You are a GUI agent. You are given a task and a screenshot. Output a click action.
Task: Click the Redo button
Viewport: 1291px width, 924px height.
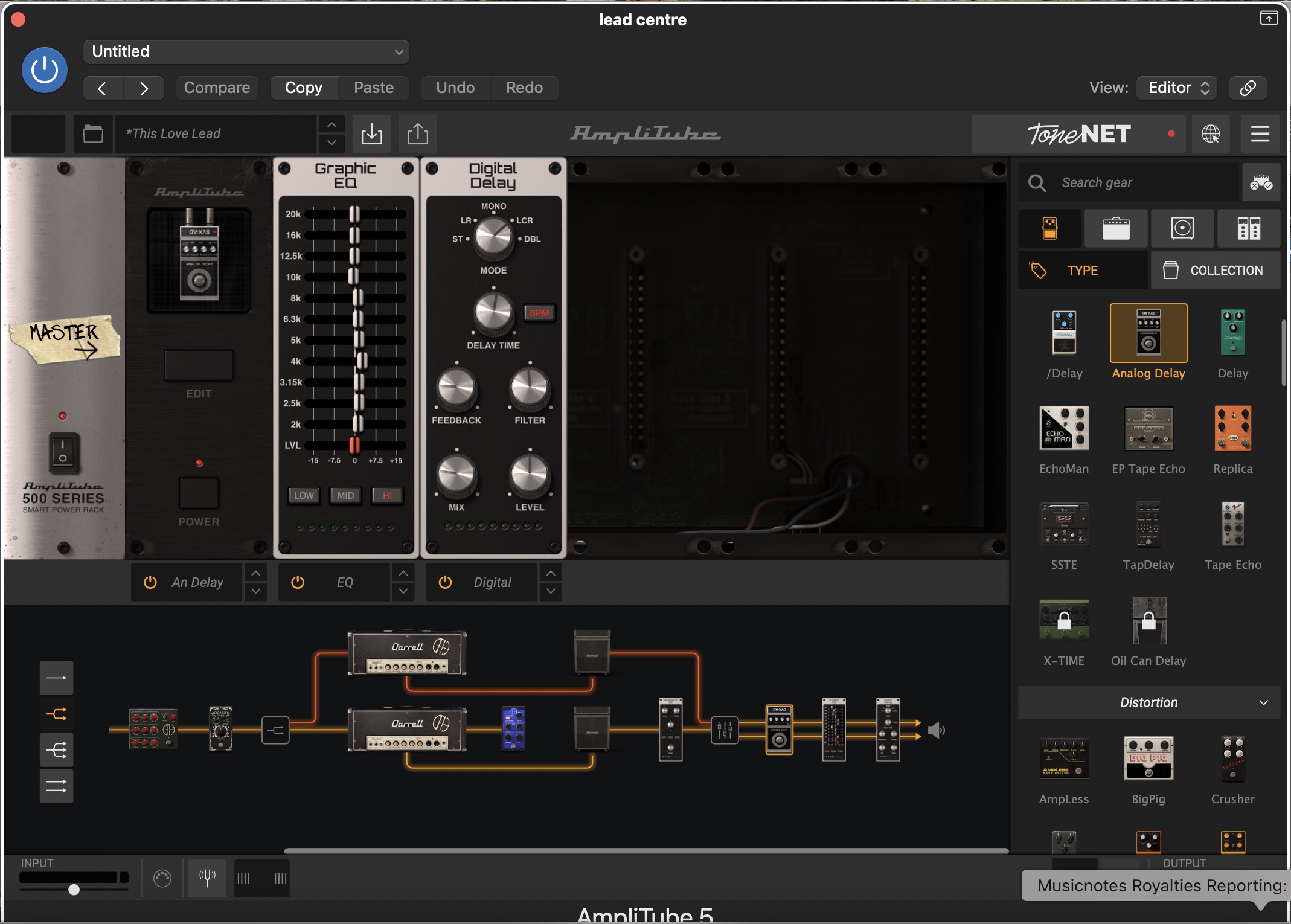pyautogui.click(x=524, y=88)
